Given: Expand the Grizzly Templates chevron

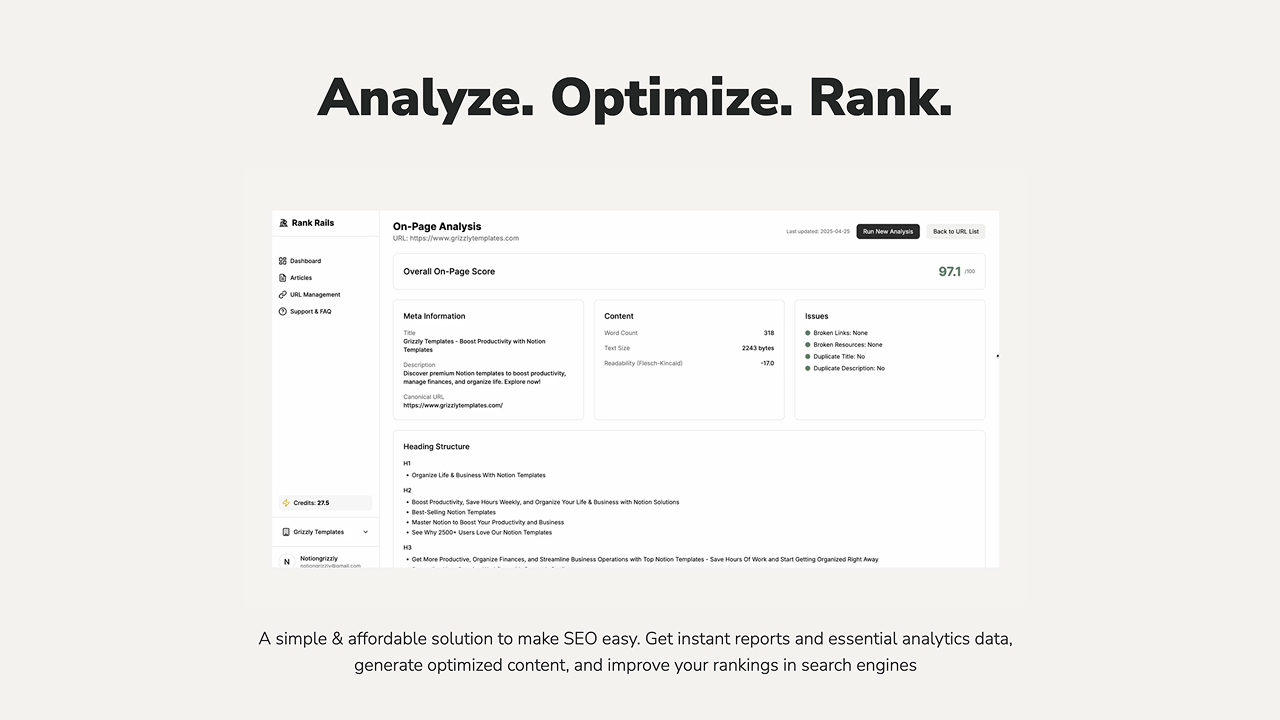Looking at the screenshot, I should coord(365,532).
